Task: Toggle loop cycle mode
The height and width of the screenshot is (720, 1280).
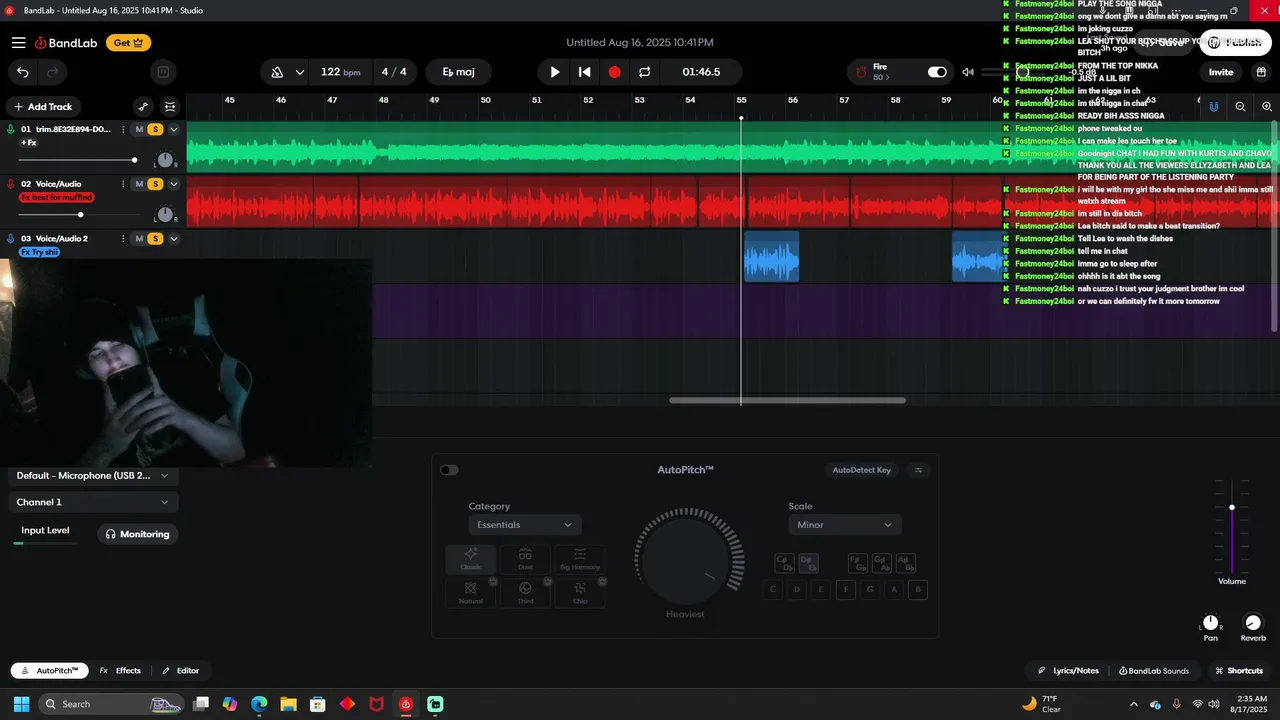Action: 645,72
